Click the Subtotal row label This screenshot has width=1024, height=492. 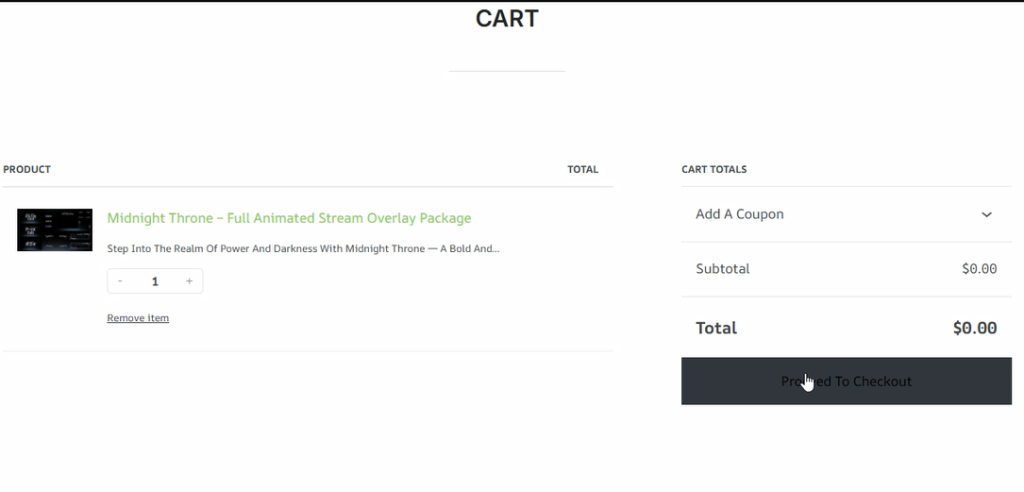coord(722,269)
